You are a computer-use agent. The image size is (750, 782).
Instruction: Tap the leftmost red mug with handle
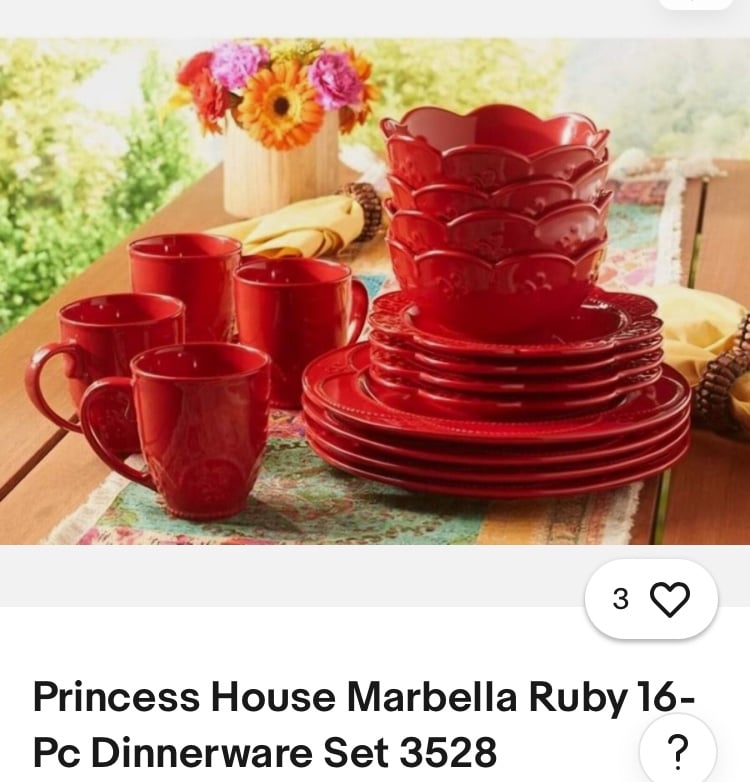(105, 364)
